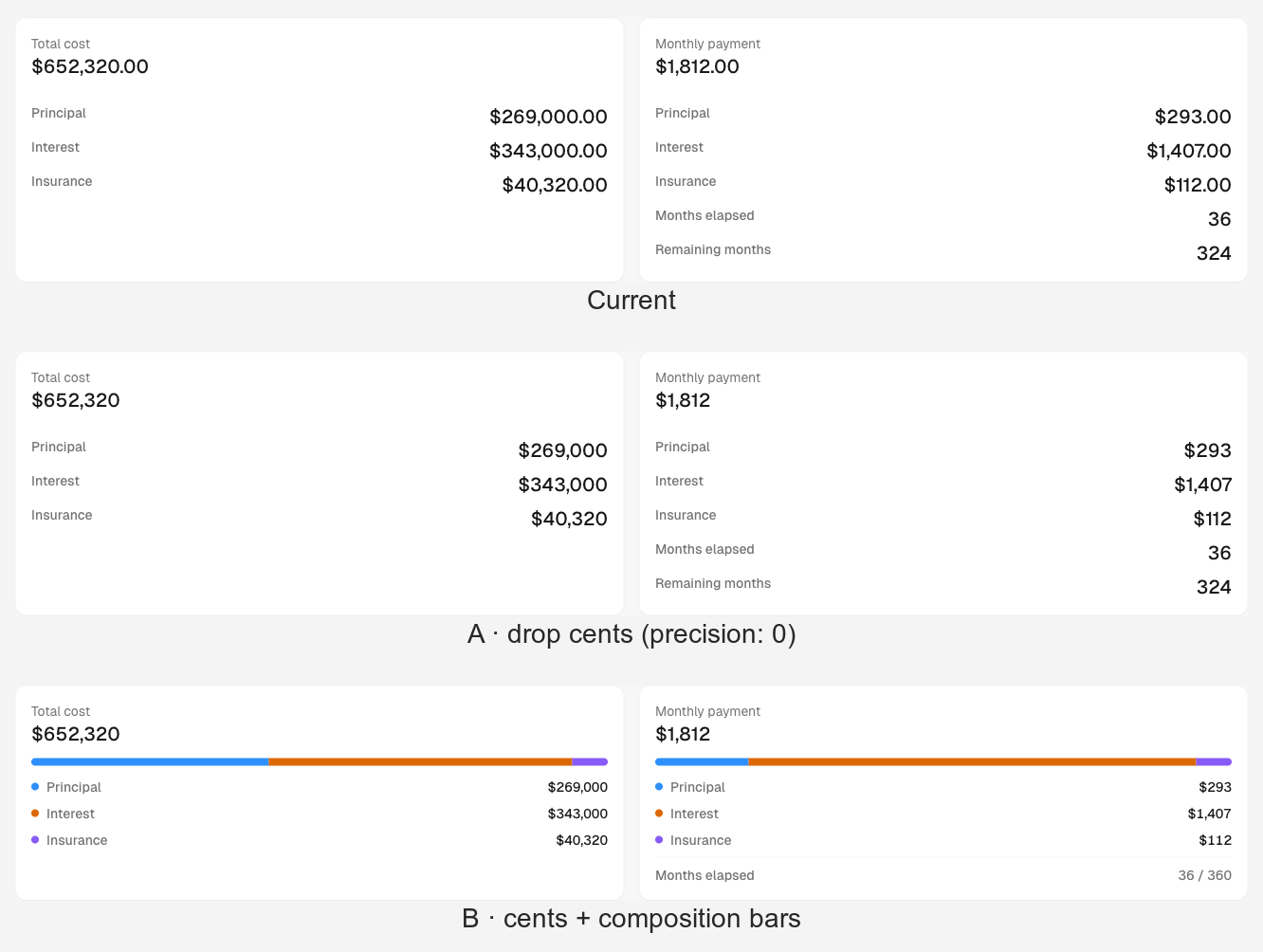Click the orange Interest dot in Total cost legend

tap(35, 814)
